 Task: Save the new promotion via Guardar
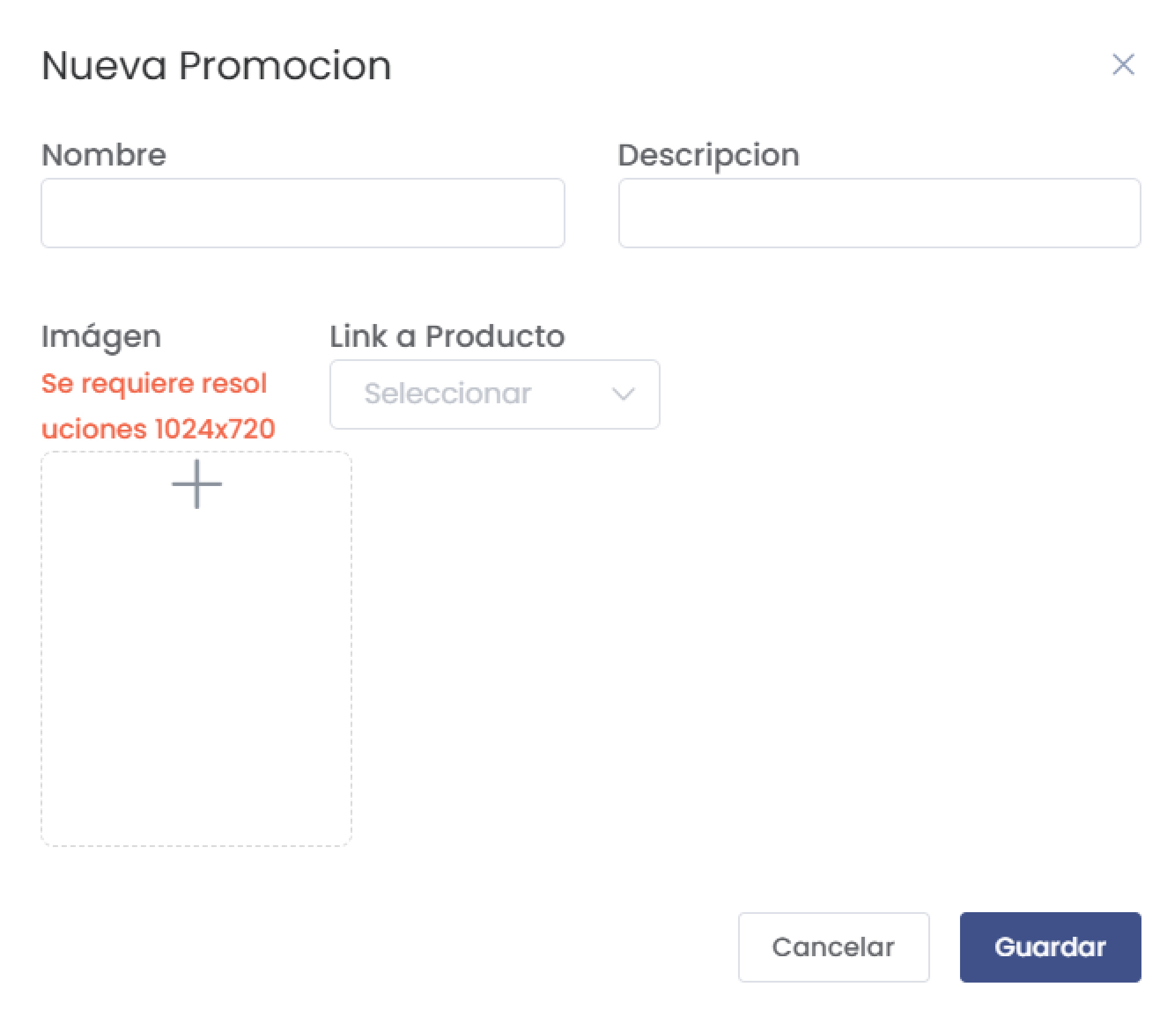pos(1050,947)
